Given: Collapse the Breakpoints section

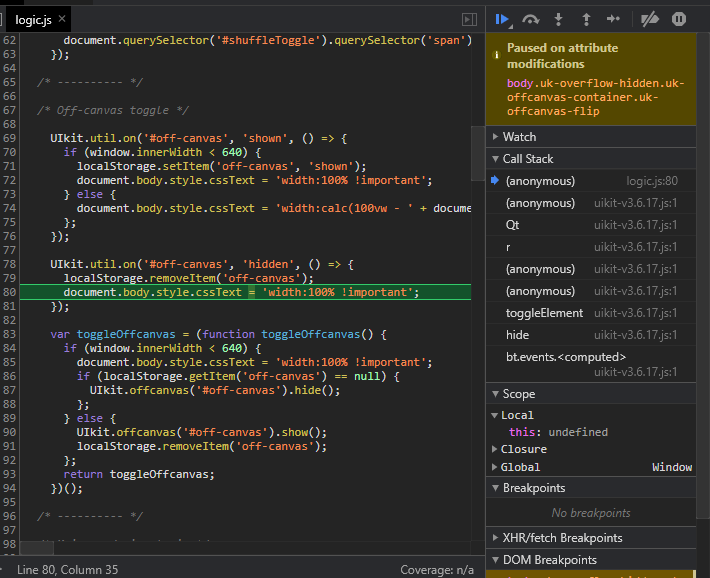Looking at the screenshot, I should (591, 488).
